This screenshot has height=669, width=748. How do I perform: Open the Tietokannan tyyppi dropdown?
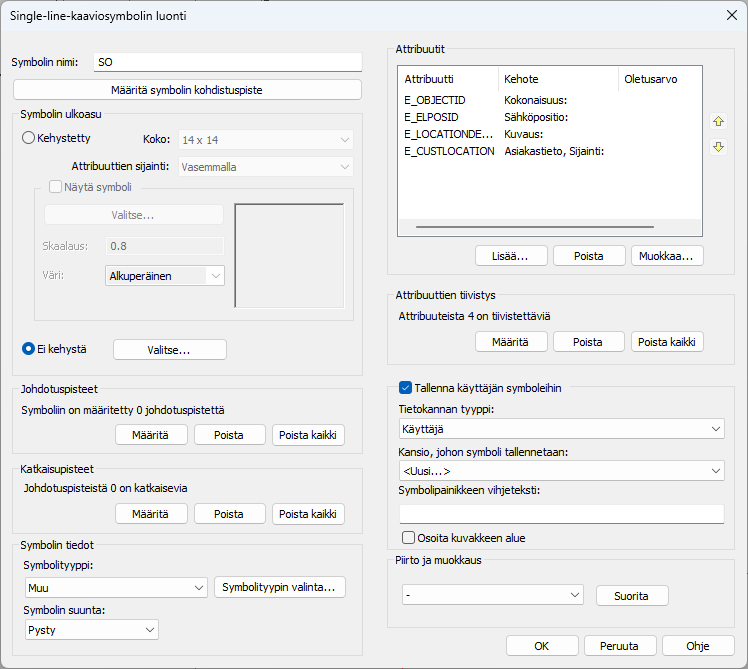pyautogui.click(x=560, y=428)
